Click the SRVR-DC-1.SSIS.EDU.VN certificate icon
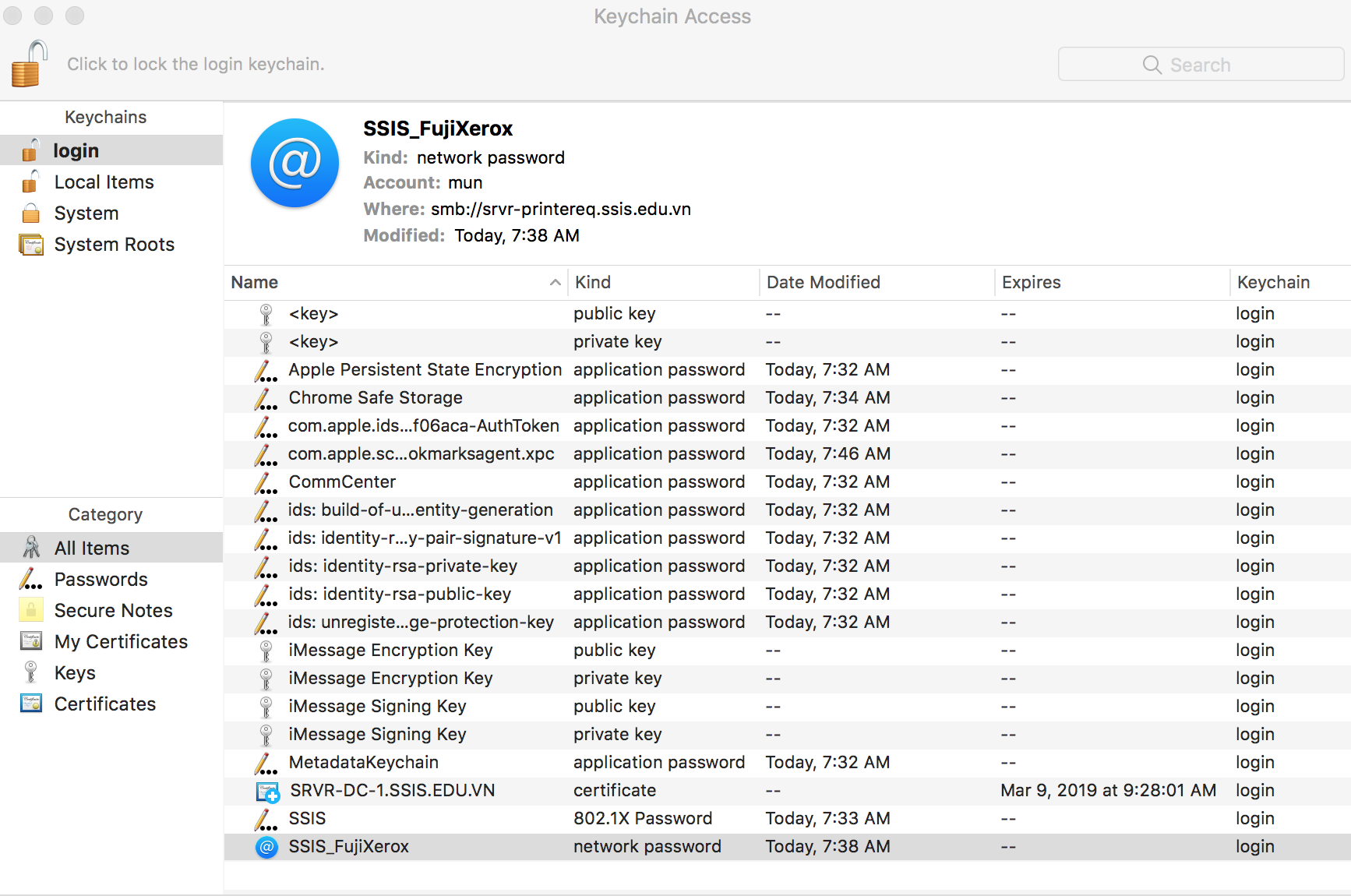 coord(267,791)
